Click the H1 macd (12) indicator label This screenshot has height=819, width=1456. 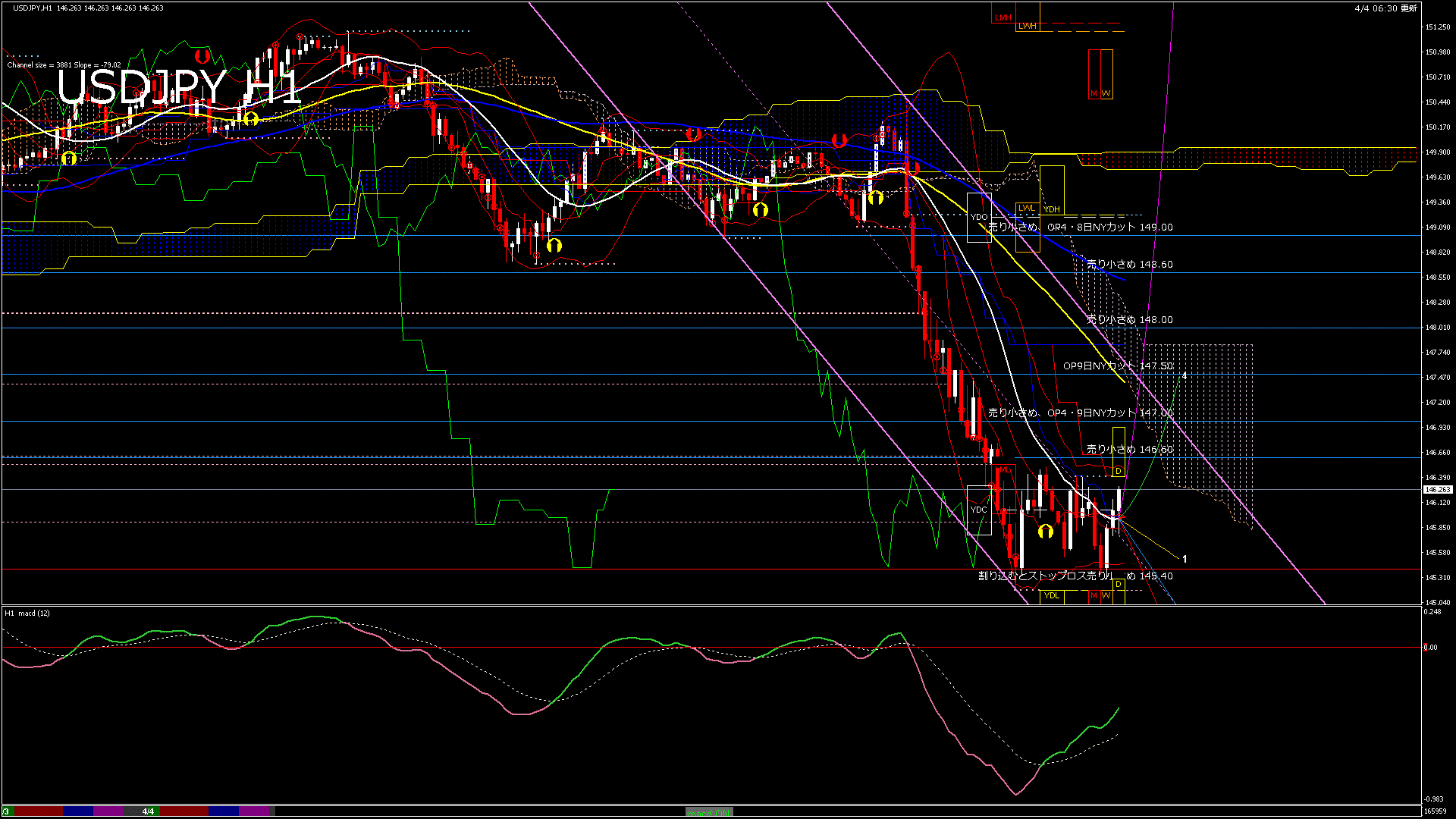[27, 613]
